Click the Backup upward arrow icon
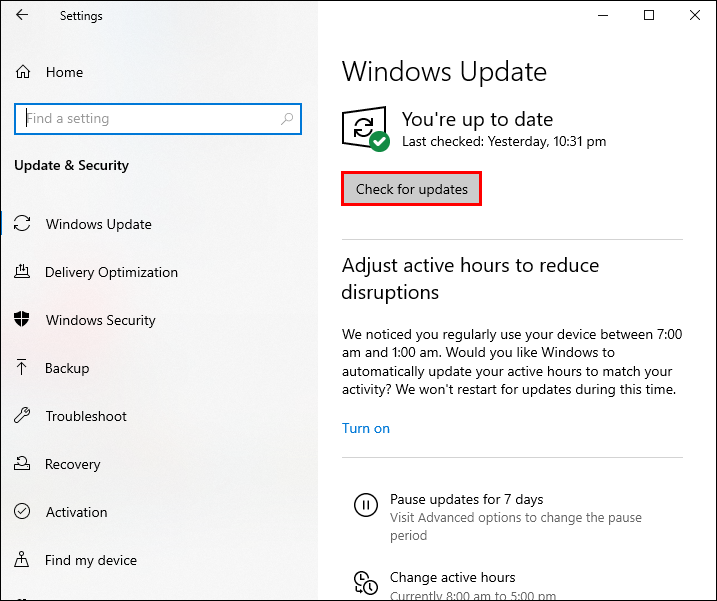717x601 pixels. (x=21, y=367)
